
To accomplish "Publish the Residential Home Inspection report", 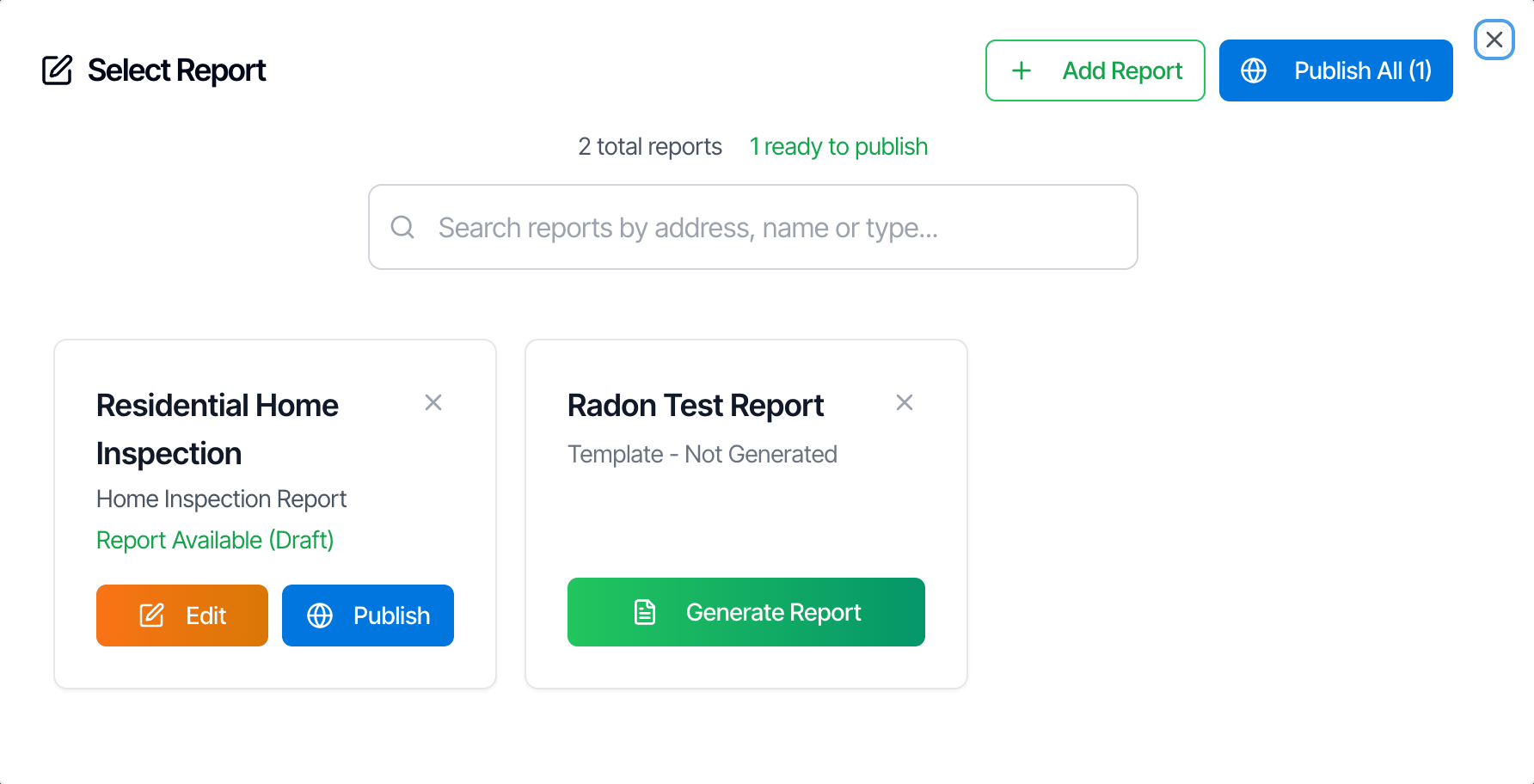I will [x=368, y=616].
